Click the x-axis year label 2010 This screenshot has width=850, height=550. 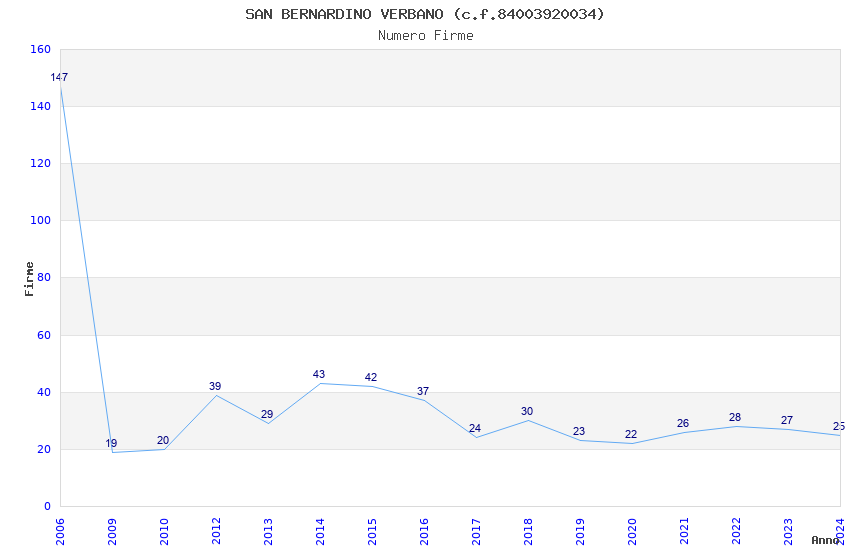pos(164,532)
